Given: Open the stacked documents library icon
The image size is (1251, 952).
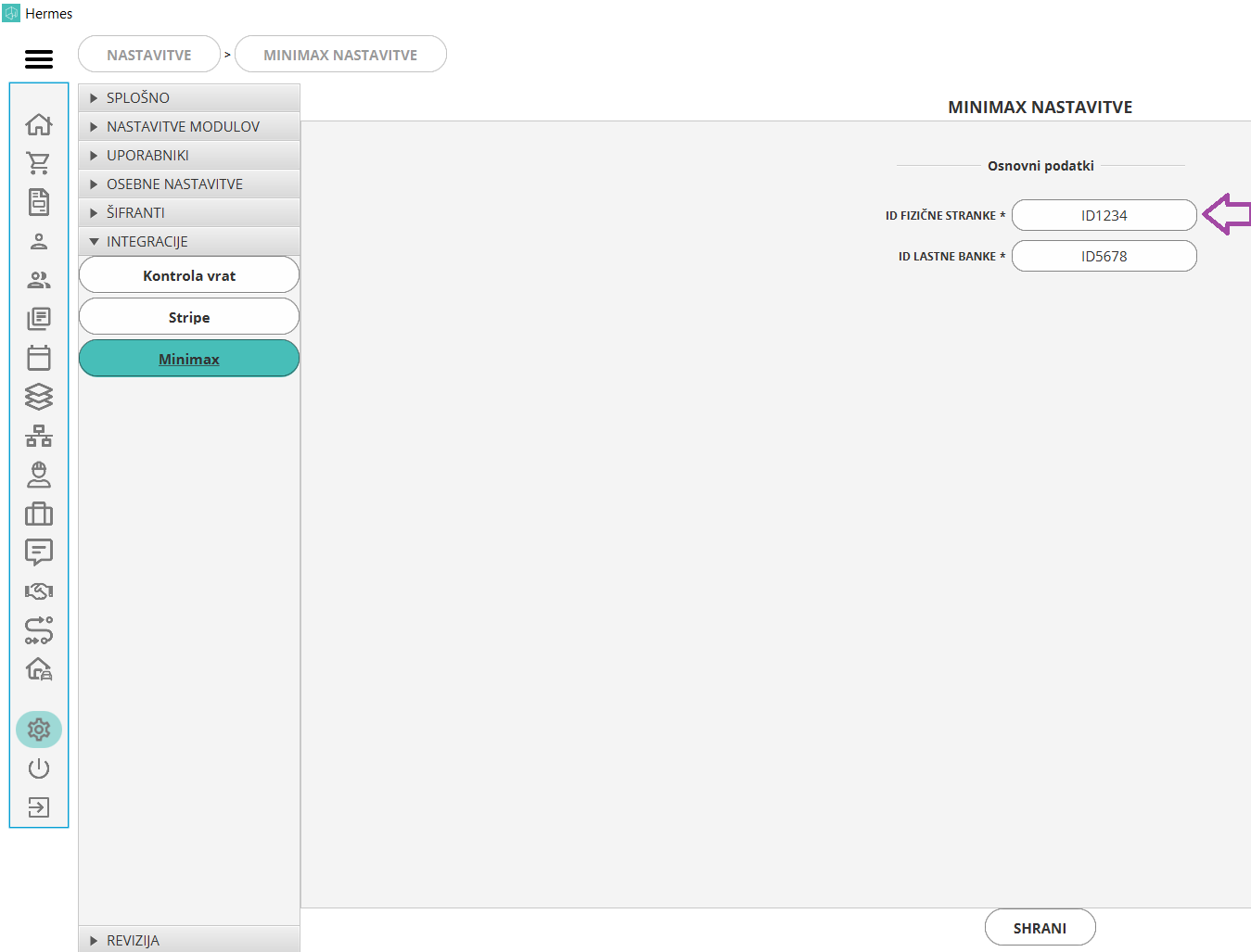Looking at the screenshot, I should [x=39, y=319].
